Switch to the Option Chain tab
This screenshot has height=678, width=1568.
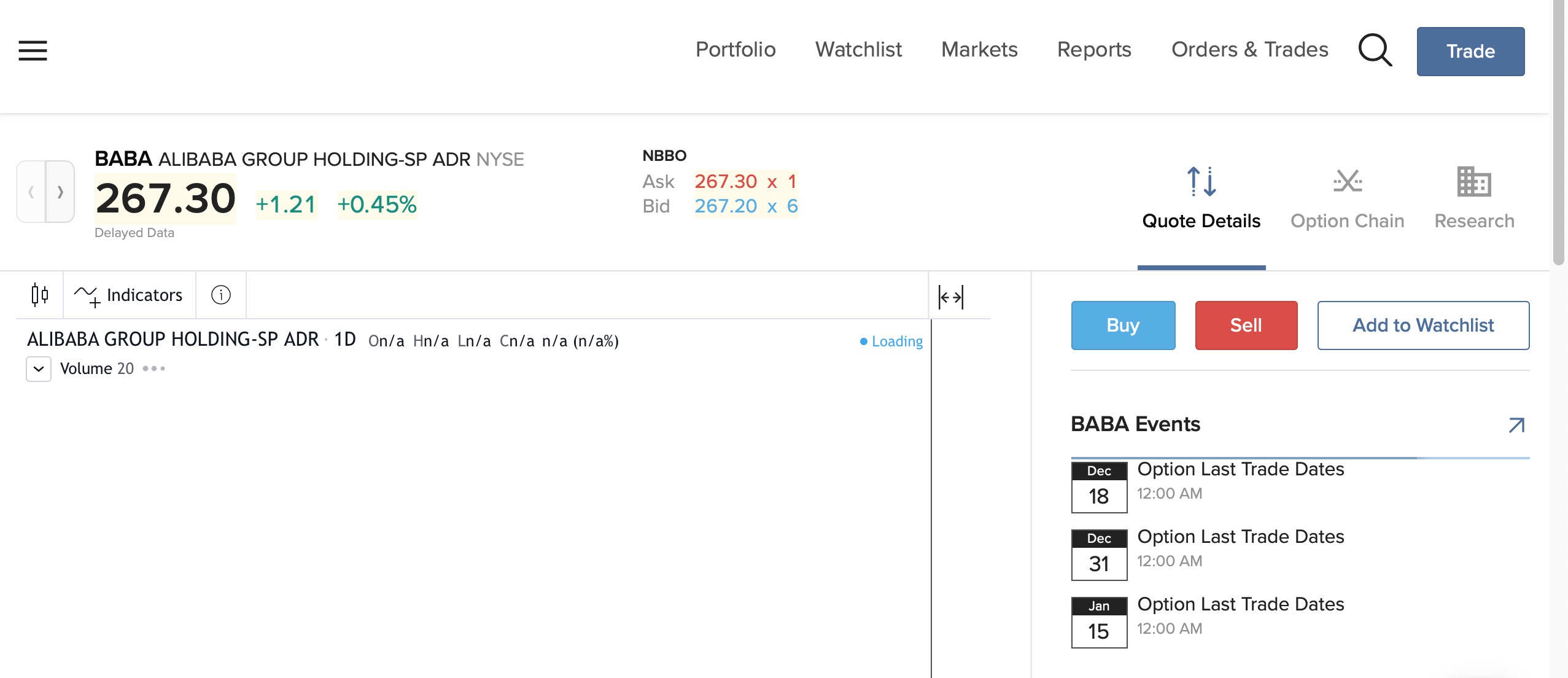pos(1348,198)
